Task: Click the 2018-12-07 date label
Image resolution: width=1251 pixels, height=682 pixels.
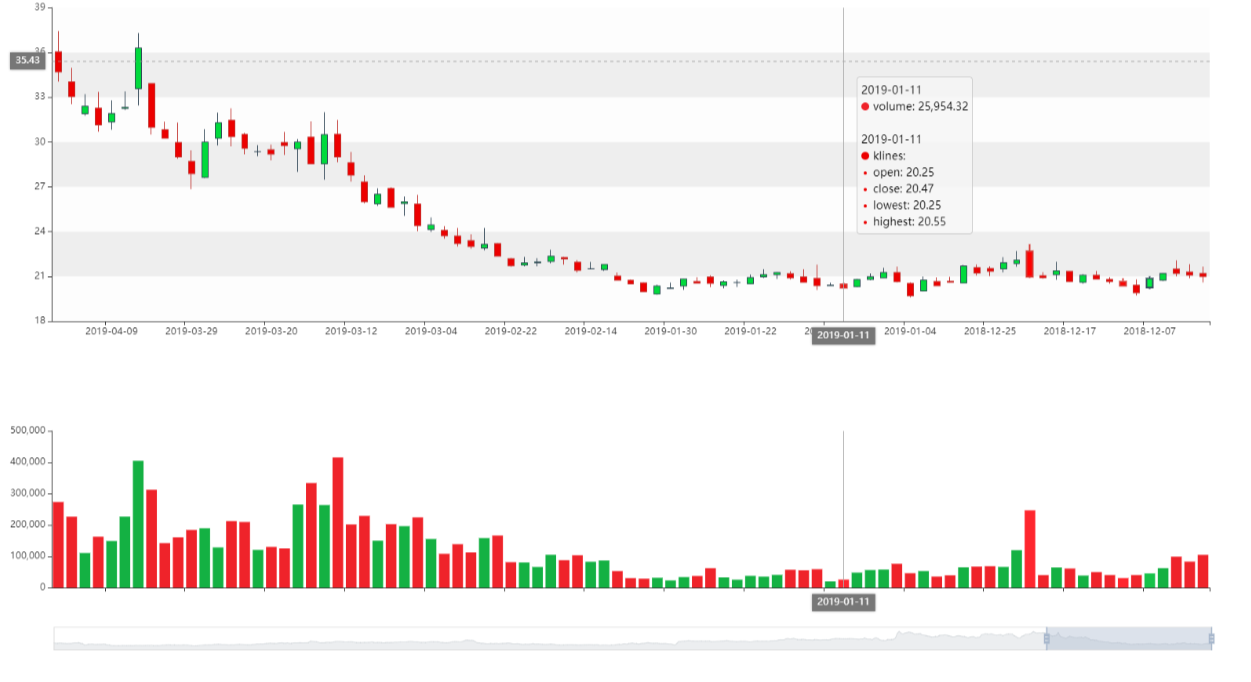Action: coord(1150,331)
